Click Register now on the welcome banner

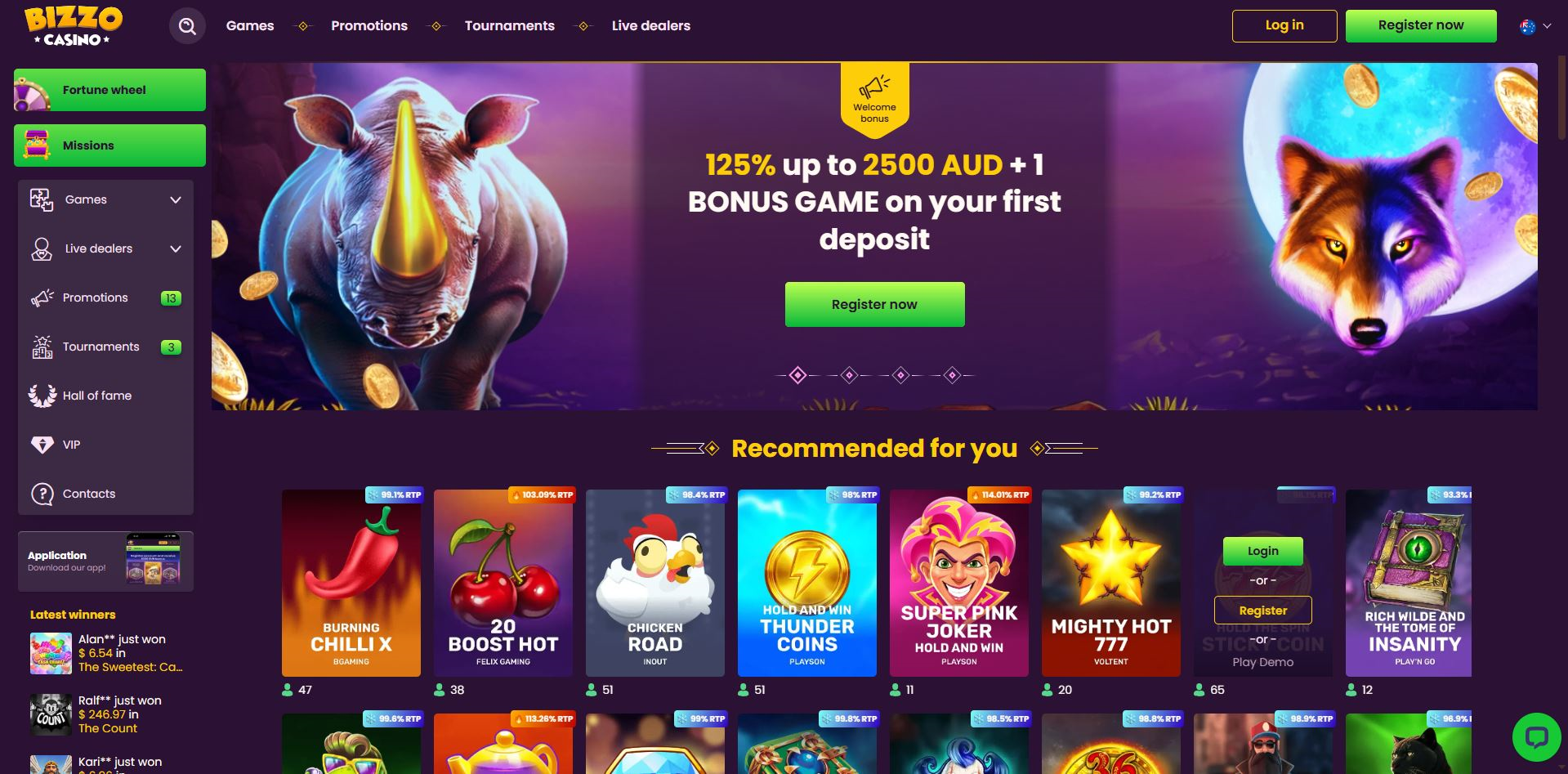874,304
